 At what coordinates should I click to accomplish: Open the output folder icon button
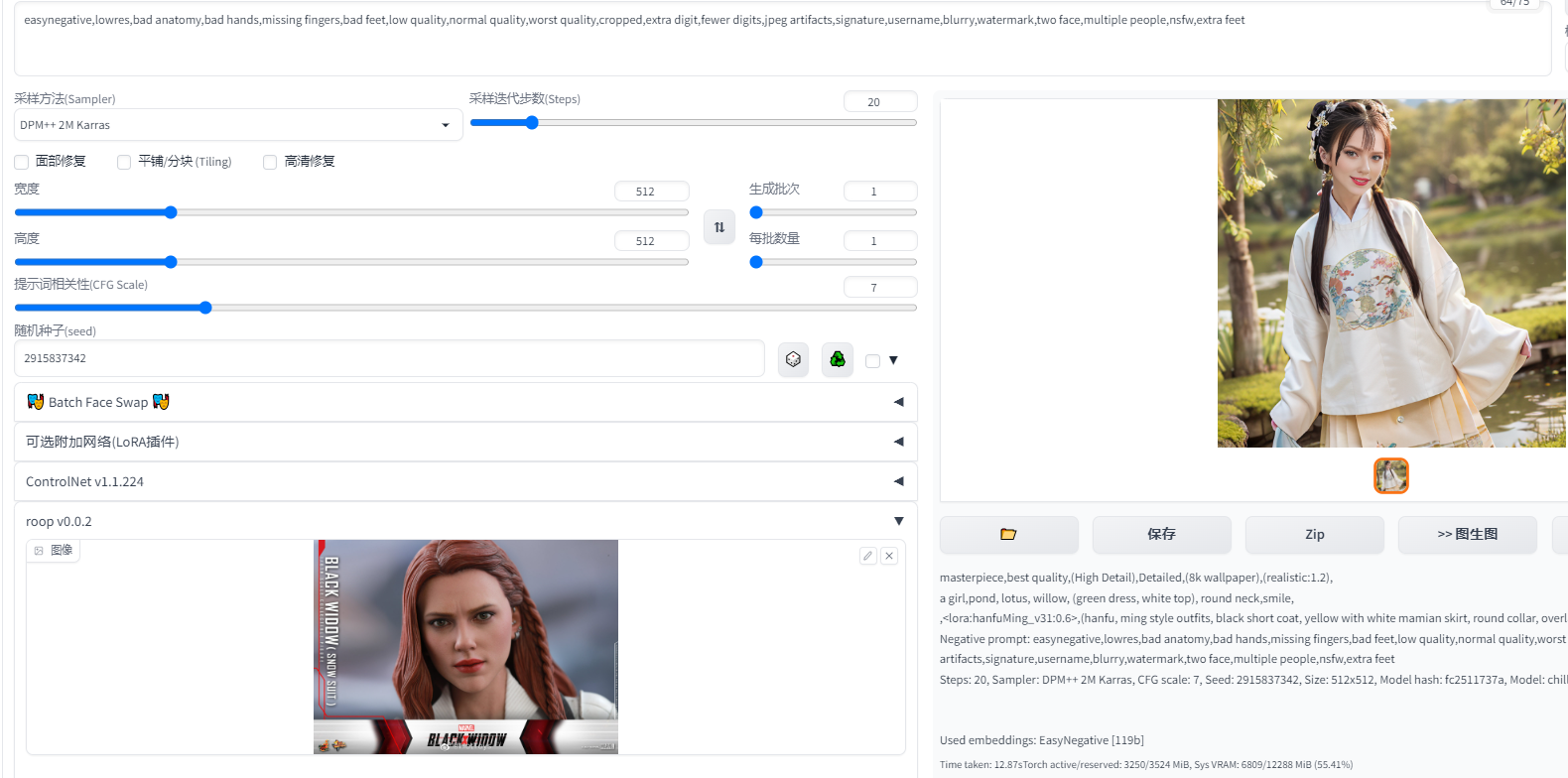1008,534
